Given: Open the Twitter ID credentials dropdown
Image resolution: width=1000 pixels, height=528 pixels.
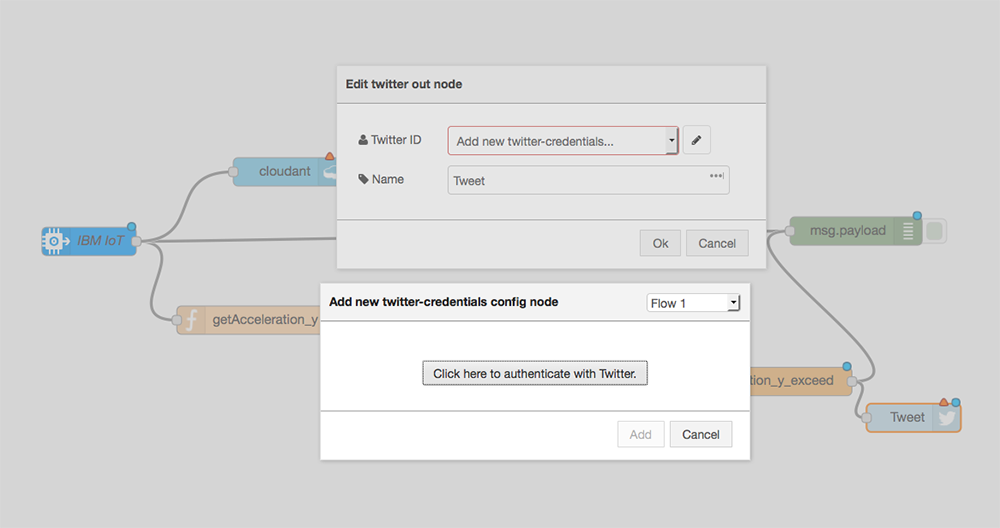Looking at the screenshot, I should coord(563,141).
